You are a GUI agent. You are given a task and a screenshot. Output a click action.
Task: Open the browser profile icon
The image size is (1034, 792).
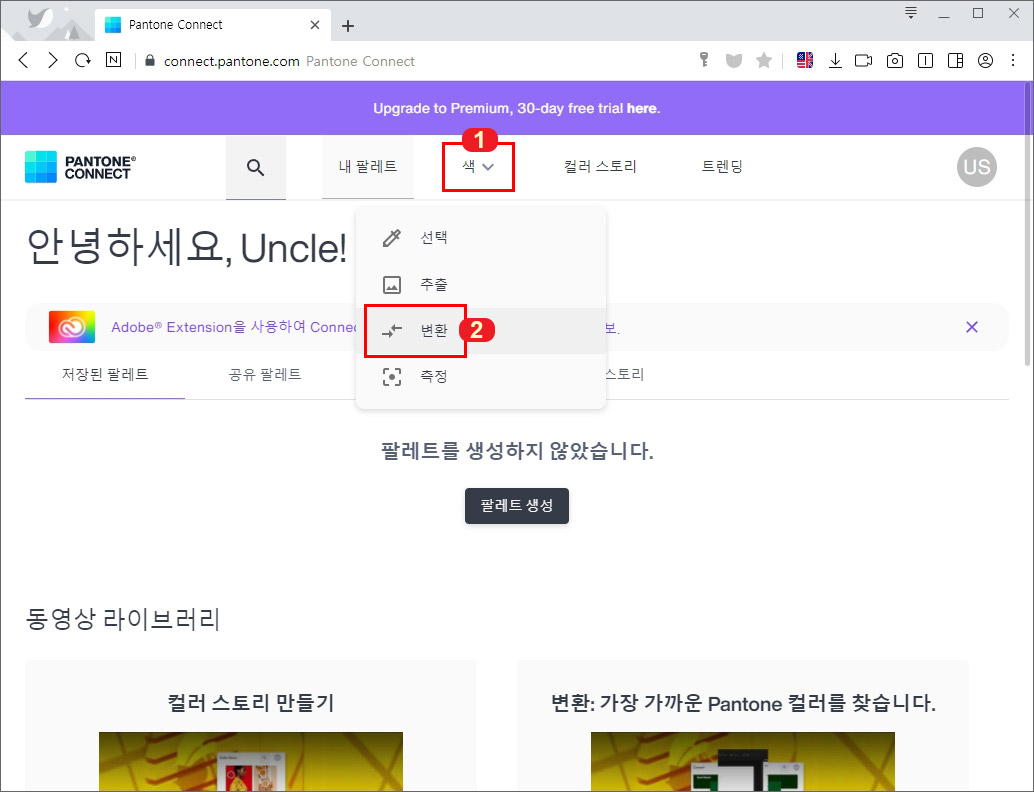coord(985,61)
